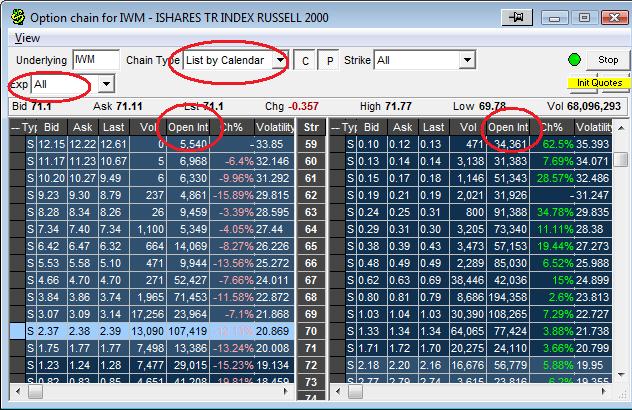Open the Exp expiration dropdown arrow

(106, 84)
